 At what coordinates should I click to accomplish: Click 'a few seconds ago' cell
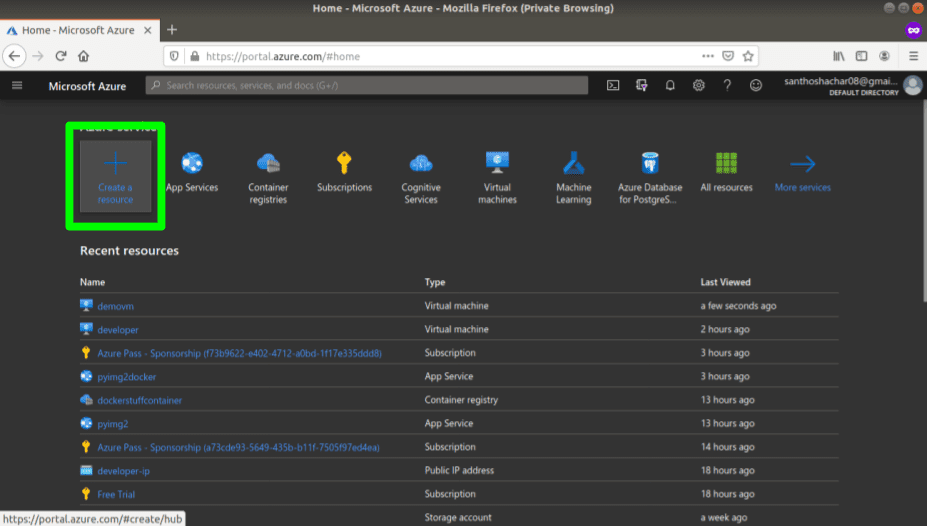[739, 307]
